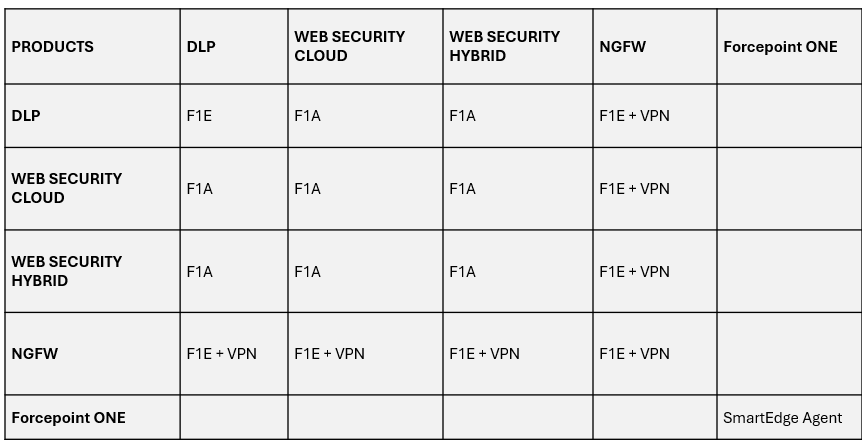Image resolution: width=862 pixels, height=442 pixels.
Task: Select the DLP row label
Action: [x=26, y=116]
